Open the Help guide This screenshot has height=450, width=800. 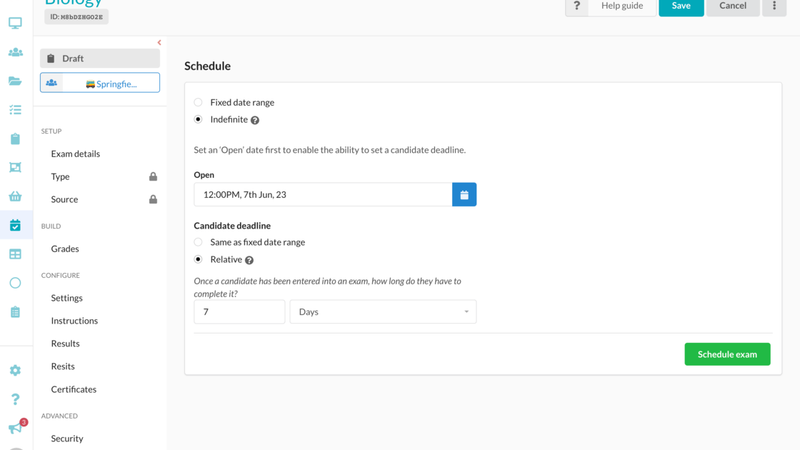pyautogui.click(x=622, y=6)
